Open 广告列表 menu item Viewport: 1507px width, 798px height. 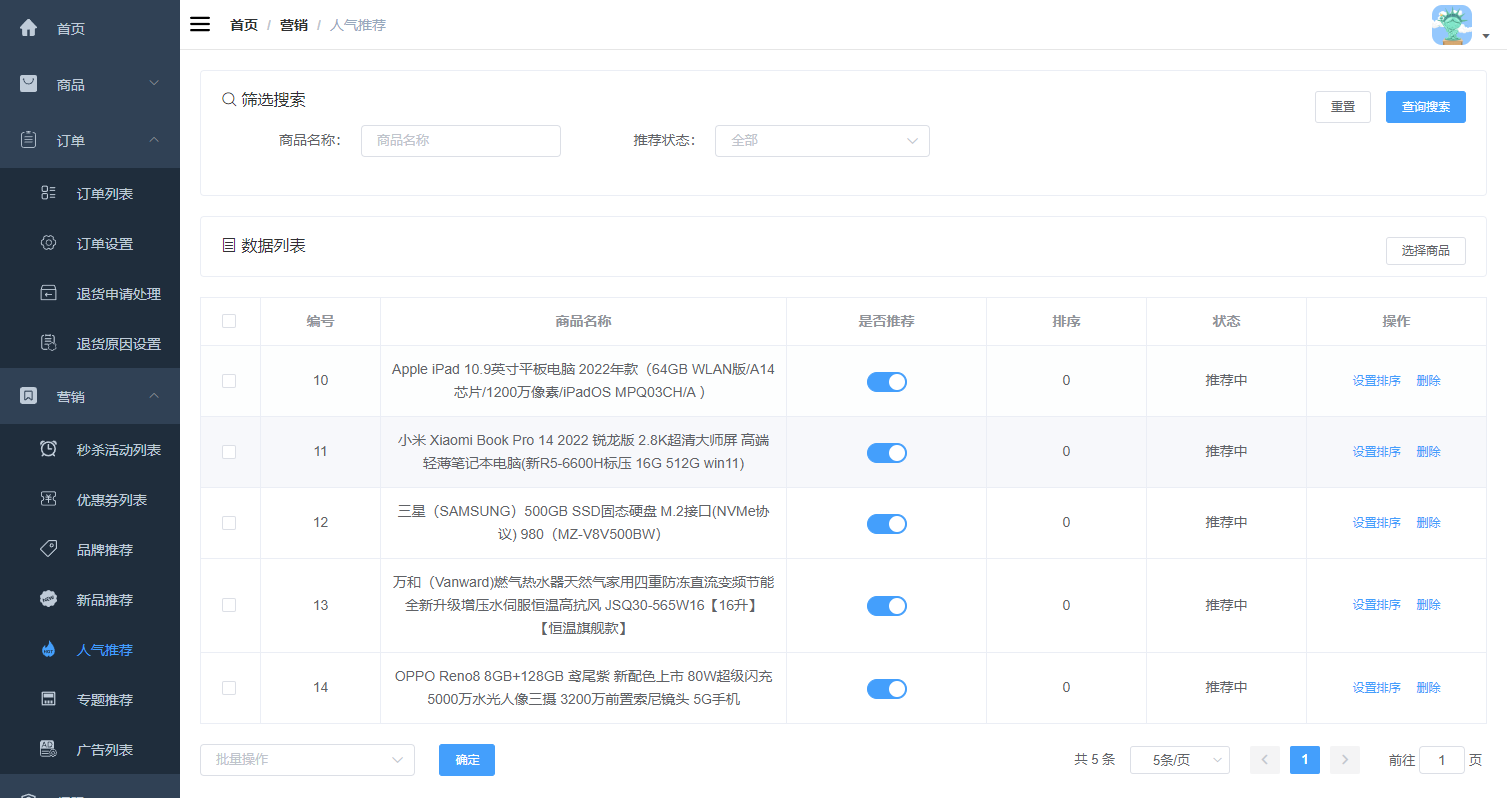(90, 749)
